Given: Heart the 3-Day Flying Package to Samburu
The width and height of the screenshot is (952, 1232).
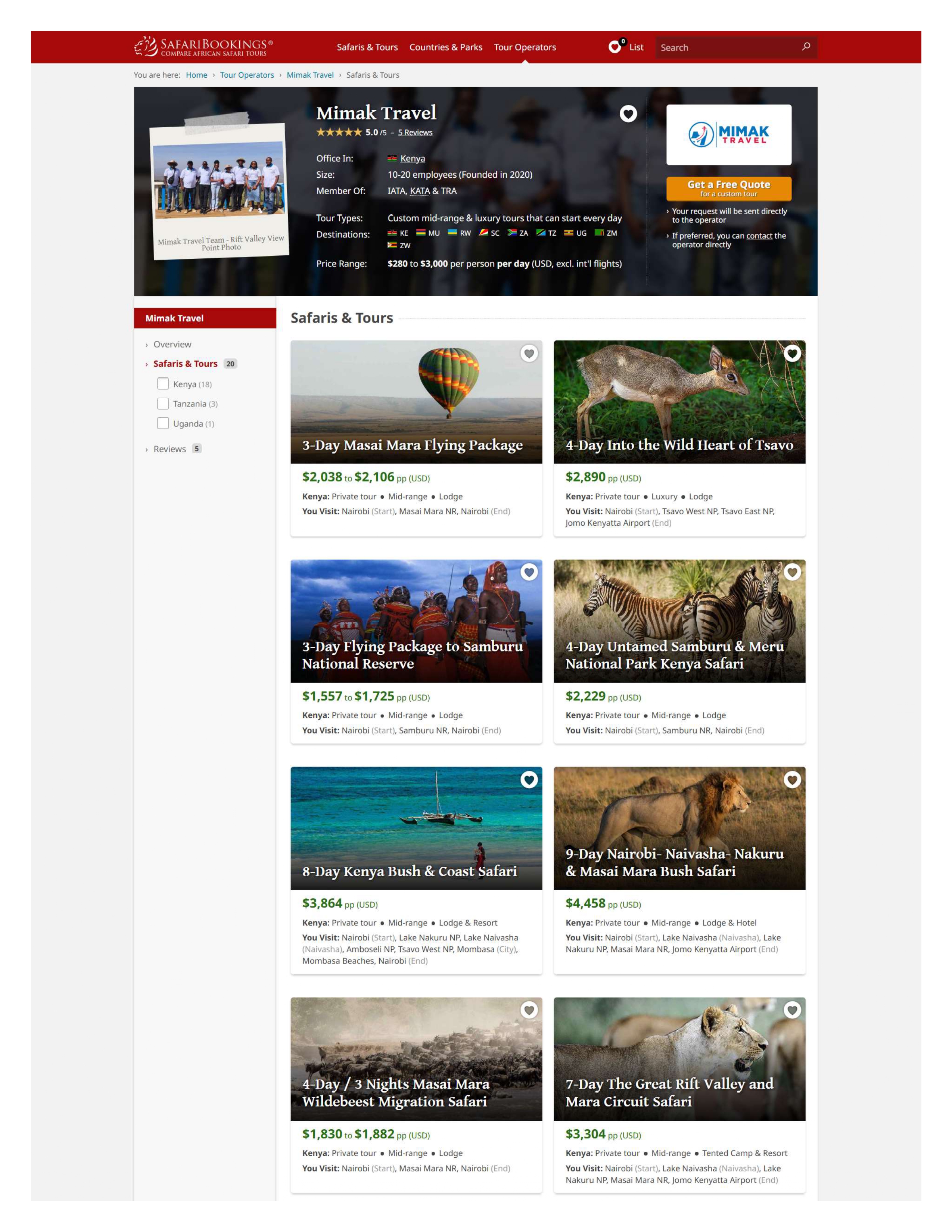Looking at the screenshot, I should pyautogui.click(x=529, y=572).
